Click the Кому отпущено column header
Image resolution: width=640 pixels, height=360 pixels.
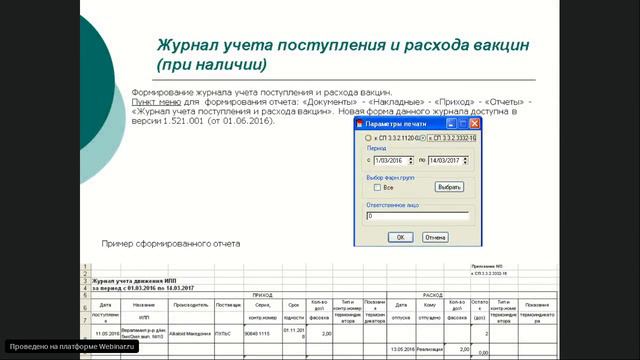point(430,311)
